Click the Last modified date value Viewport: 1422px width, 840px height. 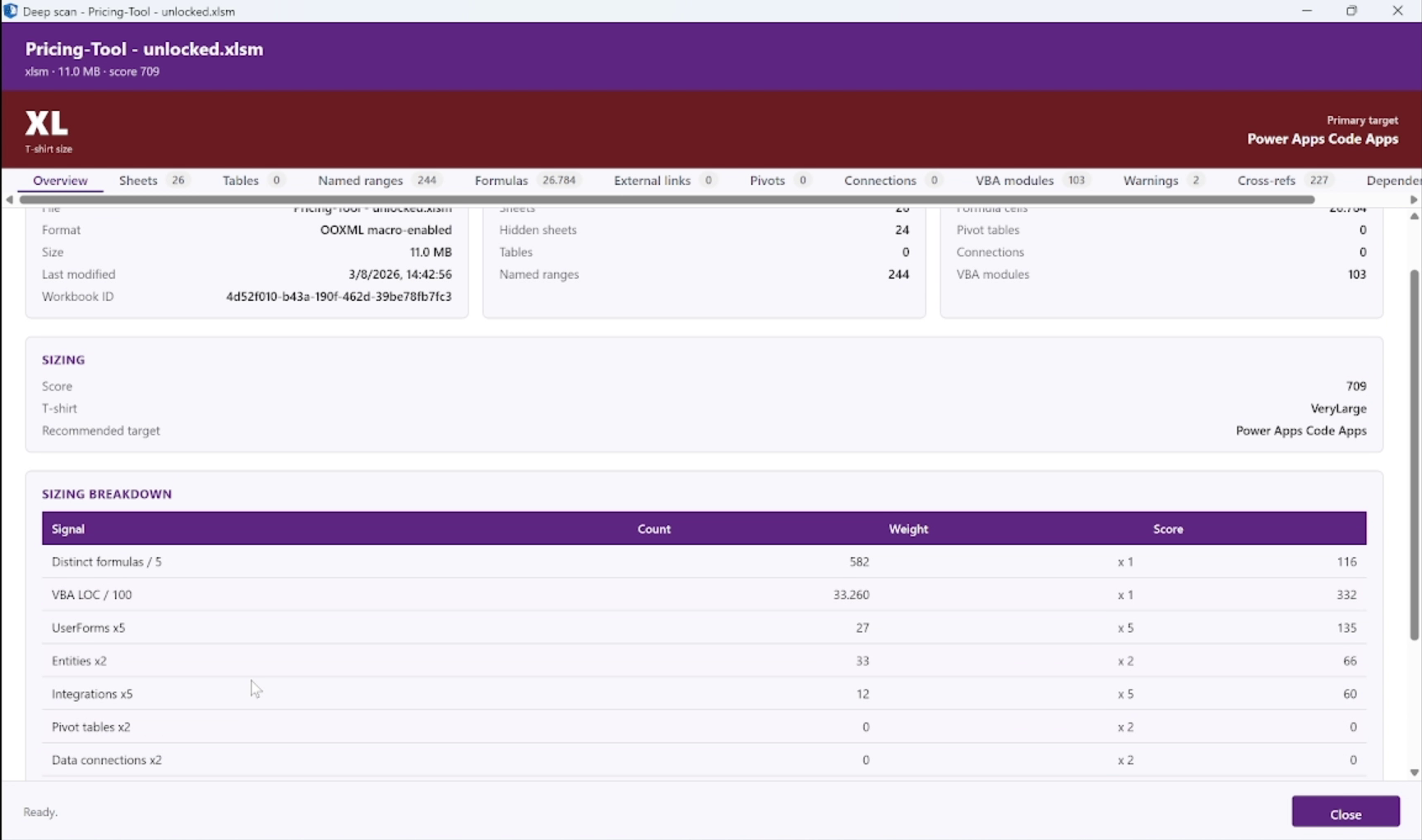(400, 275)
